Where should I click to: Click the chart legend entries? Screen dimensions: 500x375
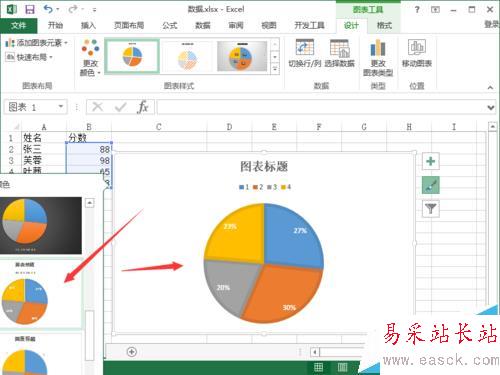(x=265, y=187)
